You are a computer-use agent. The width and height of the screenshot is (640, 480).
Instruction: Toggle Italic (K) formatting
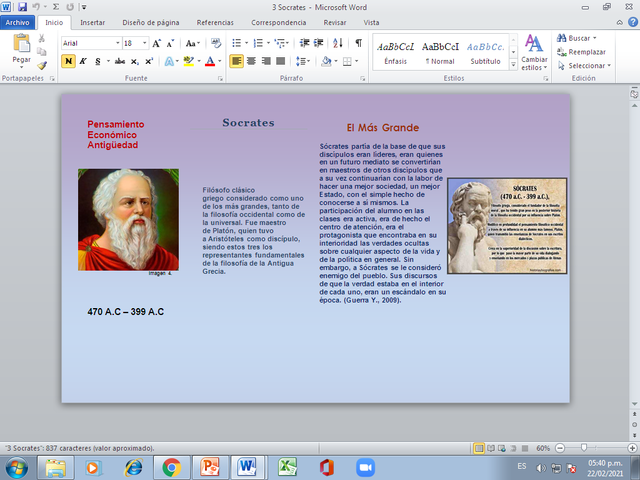(83, 61)
